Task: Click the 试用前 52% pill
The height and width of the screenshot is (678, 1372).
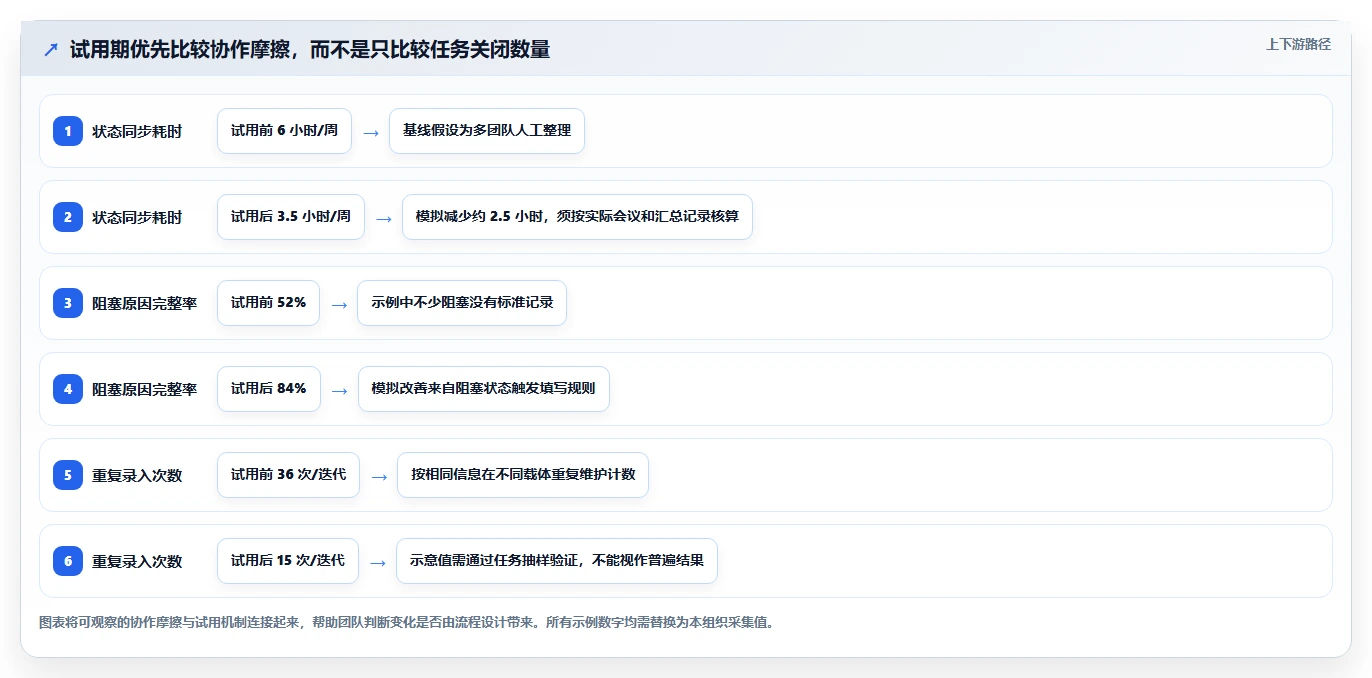Action: (268, 303)
